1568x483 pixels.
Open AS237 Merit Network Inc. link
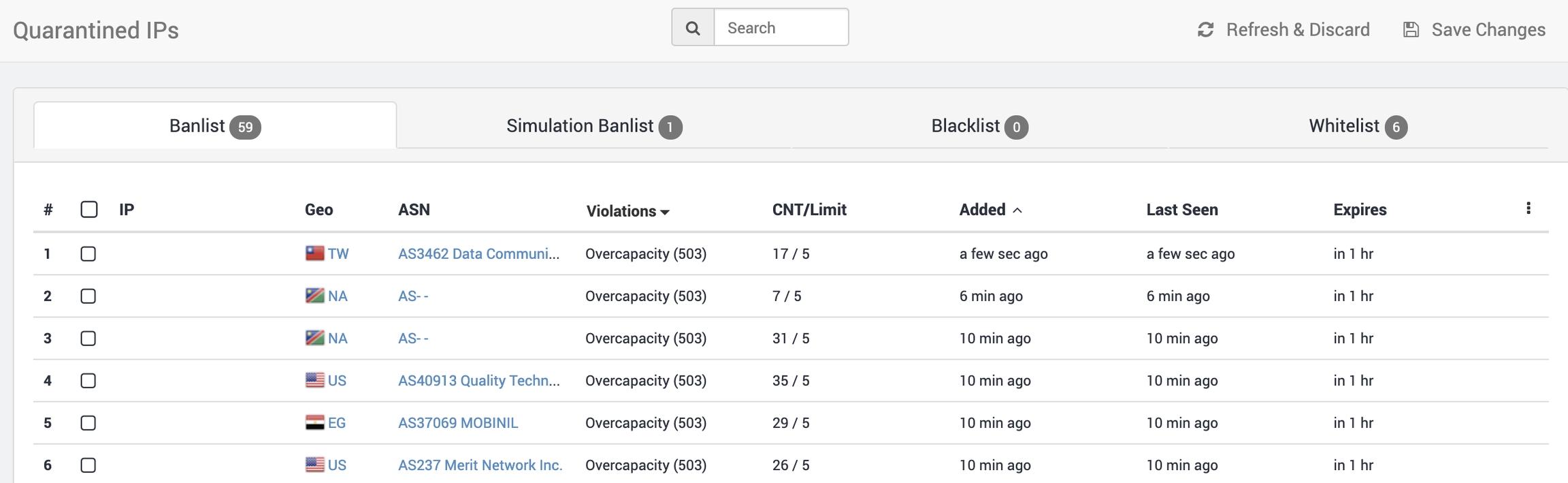click(480, 465)
